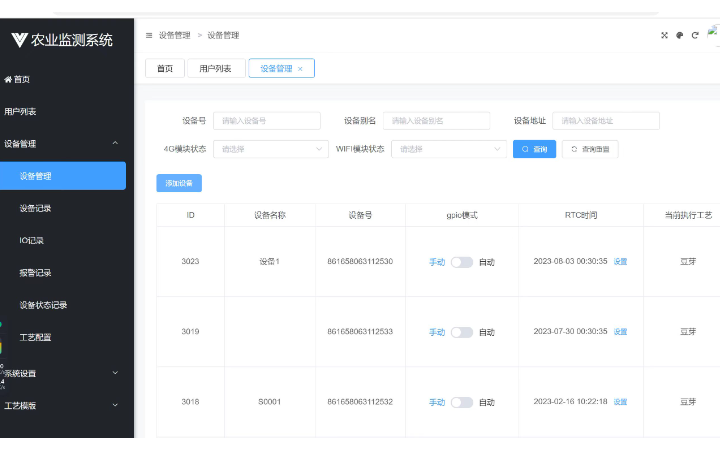Screen dimensions: 720x450
Task: Switch to the 首页 tab
Action: point(165,68)
